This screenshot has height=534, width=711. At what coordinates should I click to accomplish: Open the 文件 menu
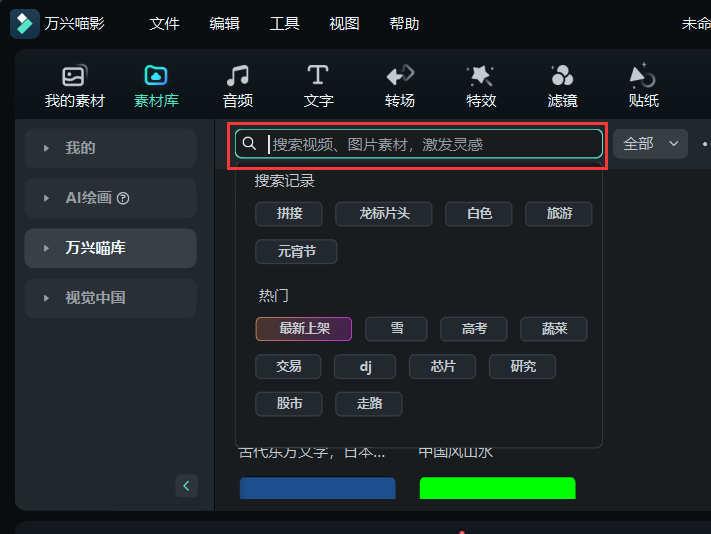pyautogui.click(x=164, y=24)
